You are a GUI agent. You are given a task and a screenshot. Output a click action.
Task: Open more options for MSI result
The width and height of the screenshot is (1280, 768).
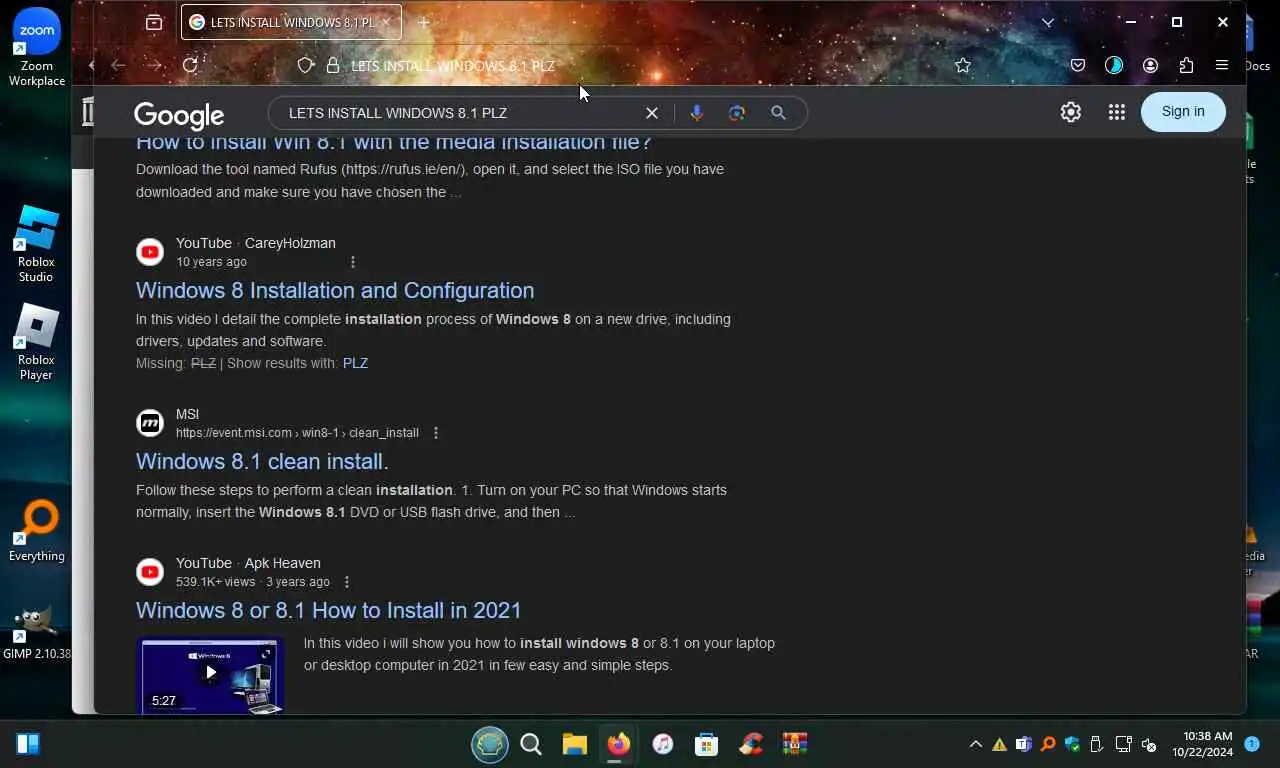tap(435, 433)
